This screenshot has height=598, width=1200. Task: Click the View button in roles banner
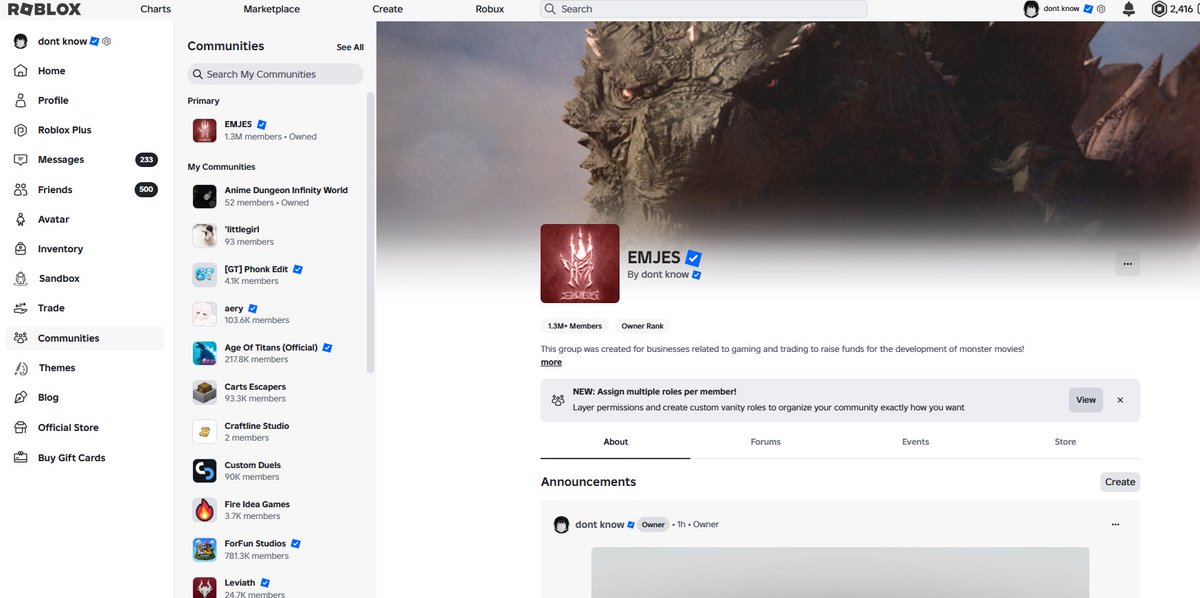coord(1086,400)
